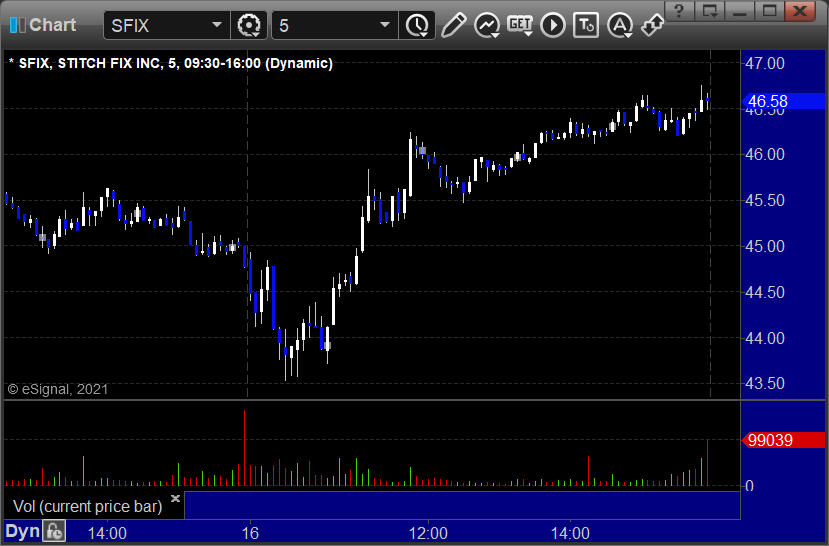Click the 12:00 time axis label
The image size is (829, 546).
[428, 533]
